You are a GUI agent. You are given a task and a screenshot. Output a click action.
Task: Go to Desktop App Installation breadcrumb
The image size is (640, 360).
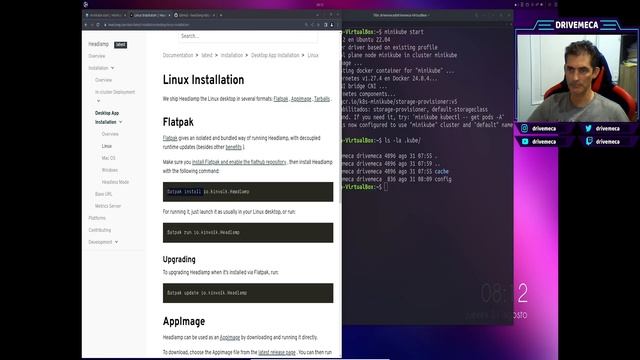pyautogui.click(x=275, y=55)
